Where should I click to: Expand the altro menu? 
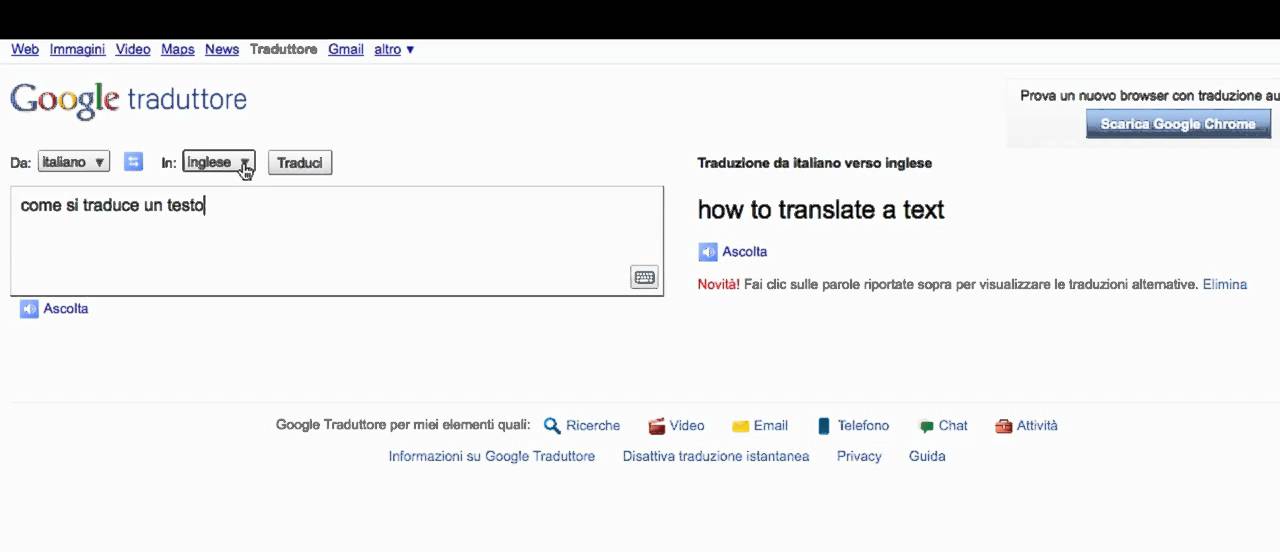tap(394, 49)
